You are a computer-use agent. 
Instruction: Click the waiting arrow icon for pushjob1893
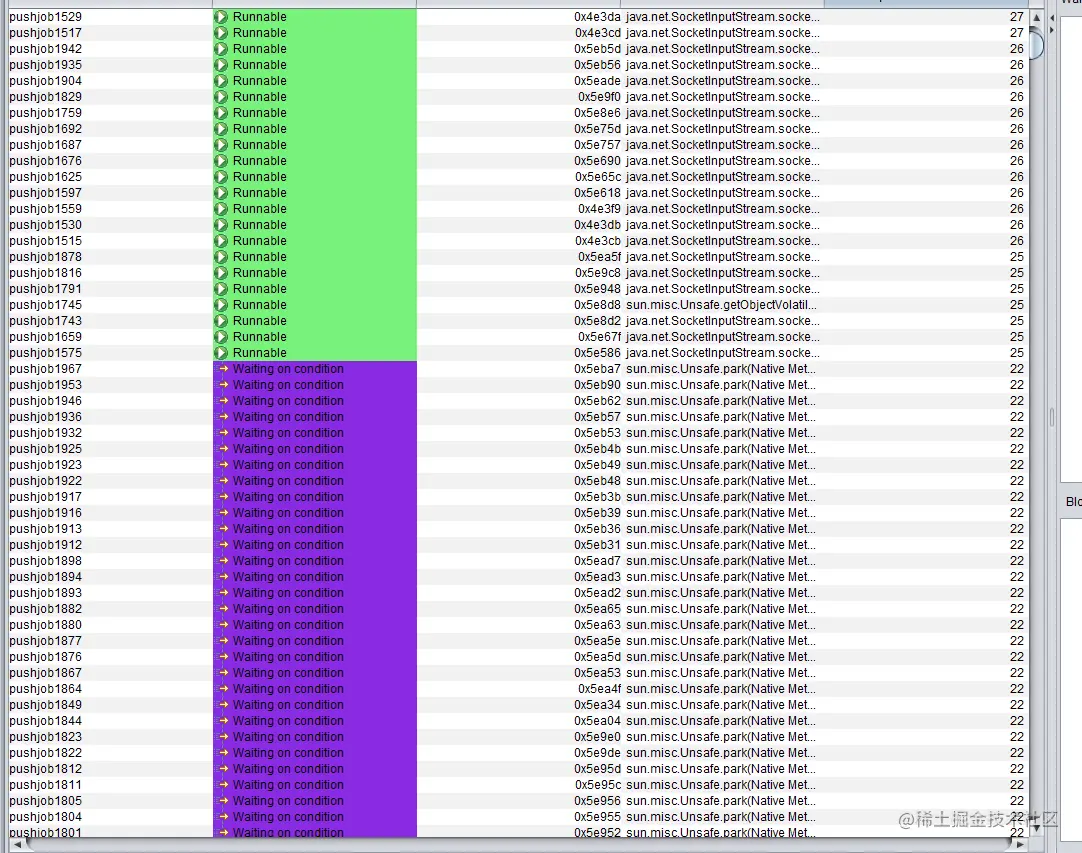click(x=223, y=593)
